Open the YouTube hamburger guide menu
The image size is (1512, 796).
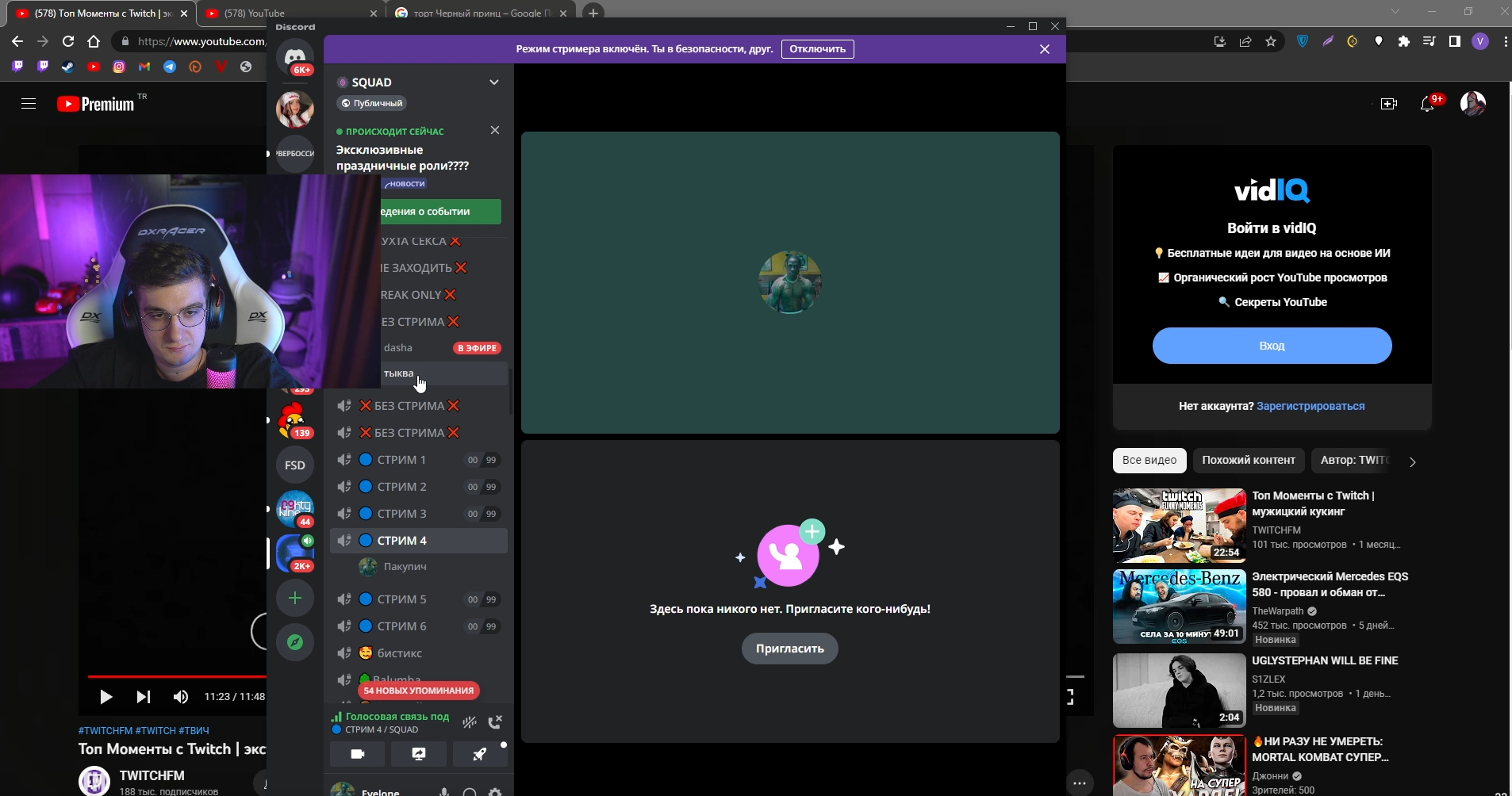coord(29,104)
